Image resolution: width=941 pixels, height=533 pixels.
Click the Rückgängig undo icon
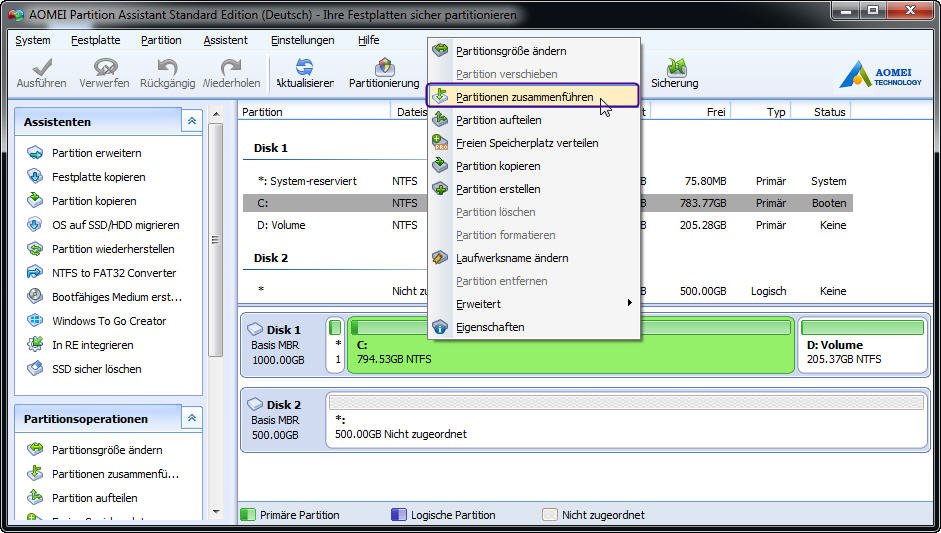167,67
